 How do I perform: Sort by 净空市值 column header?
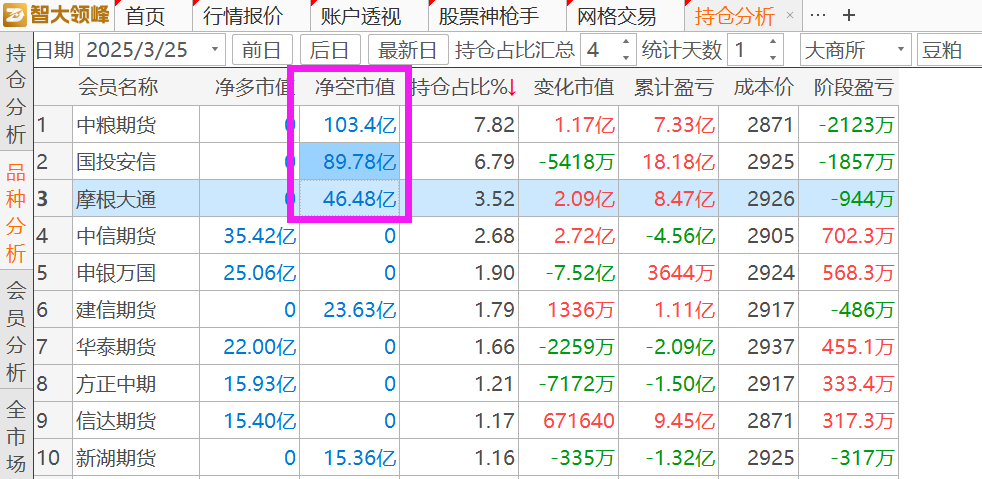[x=354, y=88]
